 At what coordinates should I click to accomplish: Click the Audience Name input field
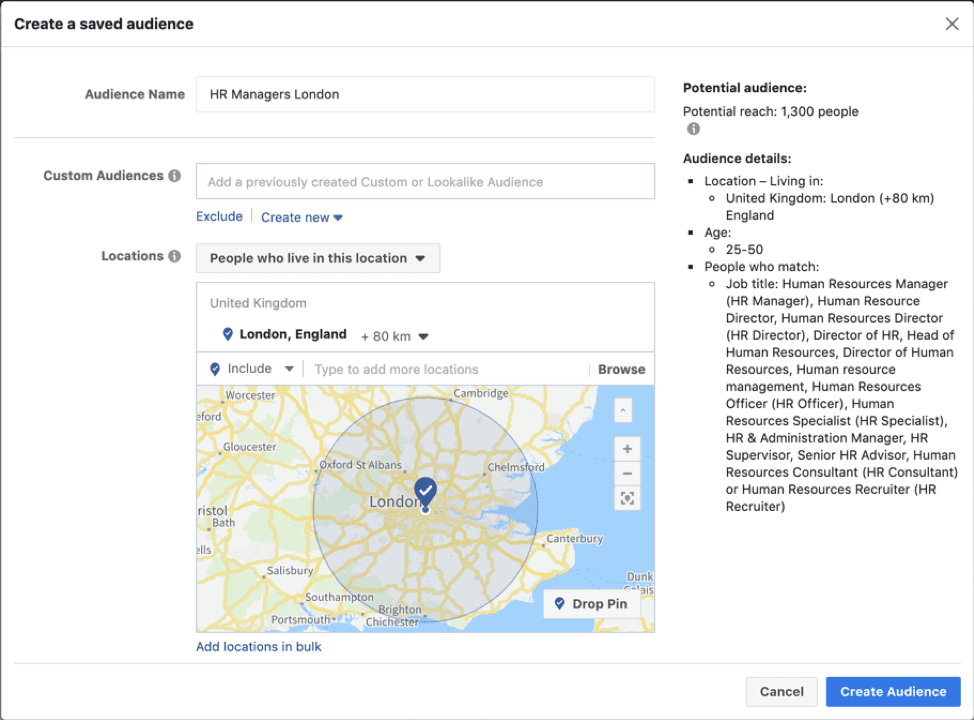coord(425,94)
